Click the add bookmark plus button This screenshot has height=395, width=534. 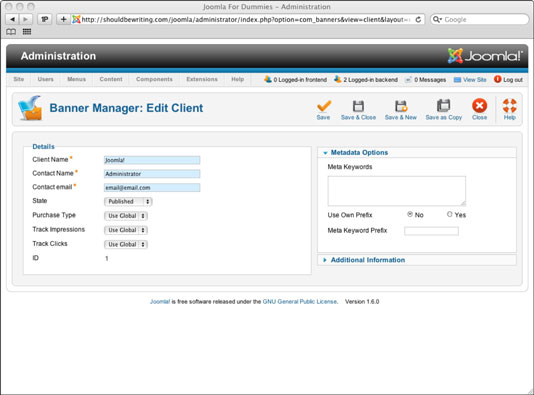(x=63, y=19)
